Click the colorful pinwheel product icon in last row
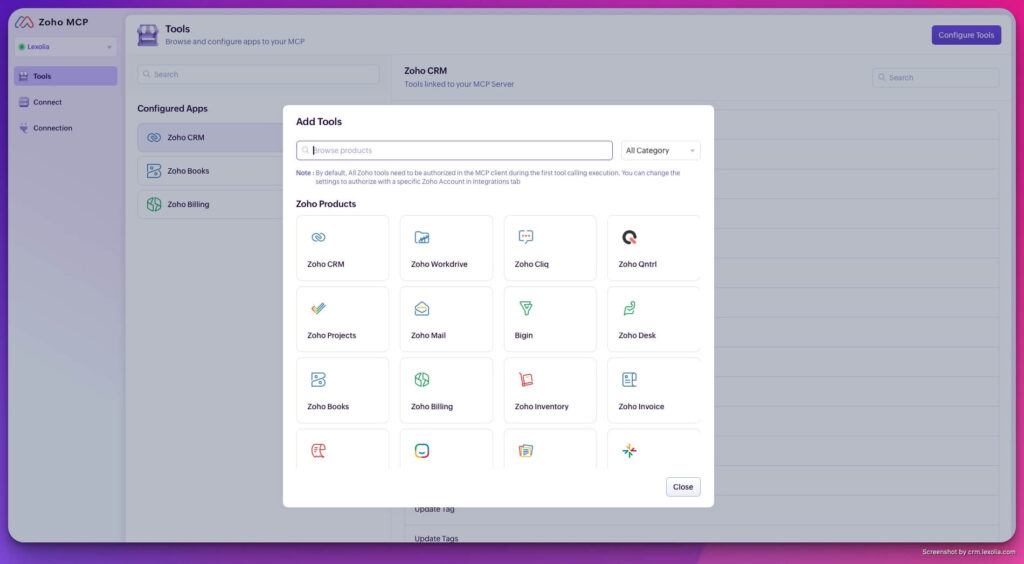 pyautogui.click(x=630, y=450)
